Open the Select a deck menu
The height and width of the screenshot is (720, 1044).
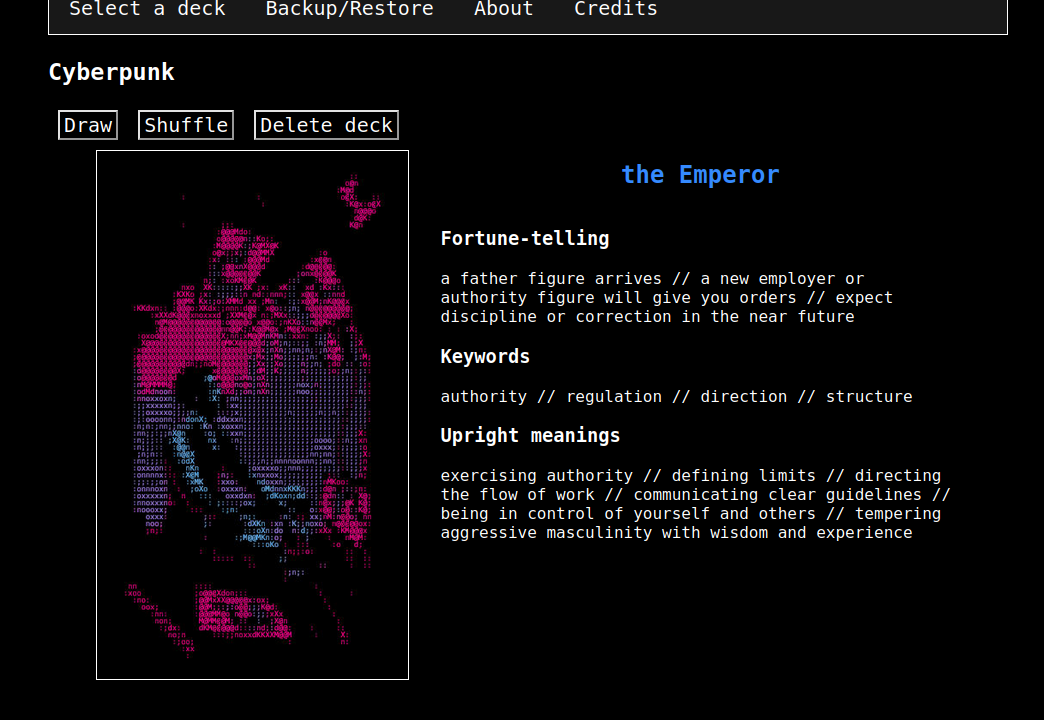point(147,10)
